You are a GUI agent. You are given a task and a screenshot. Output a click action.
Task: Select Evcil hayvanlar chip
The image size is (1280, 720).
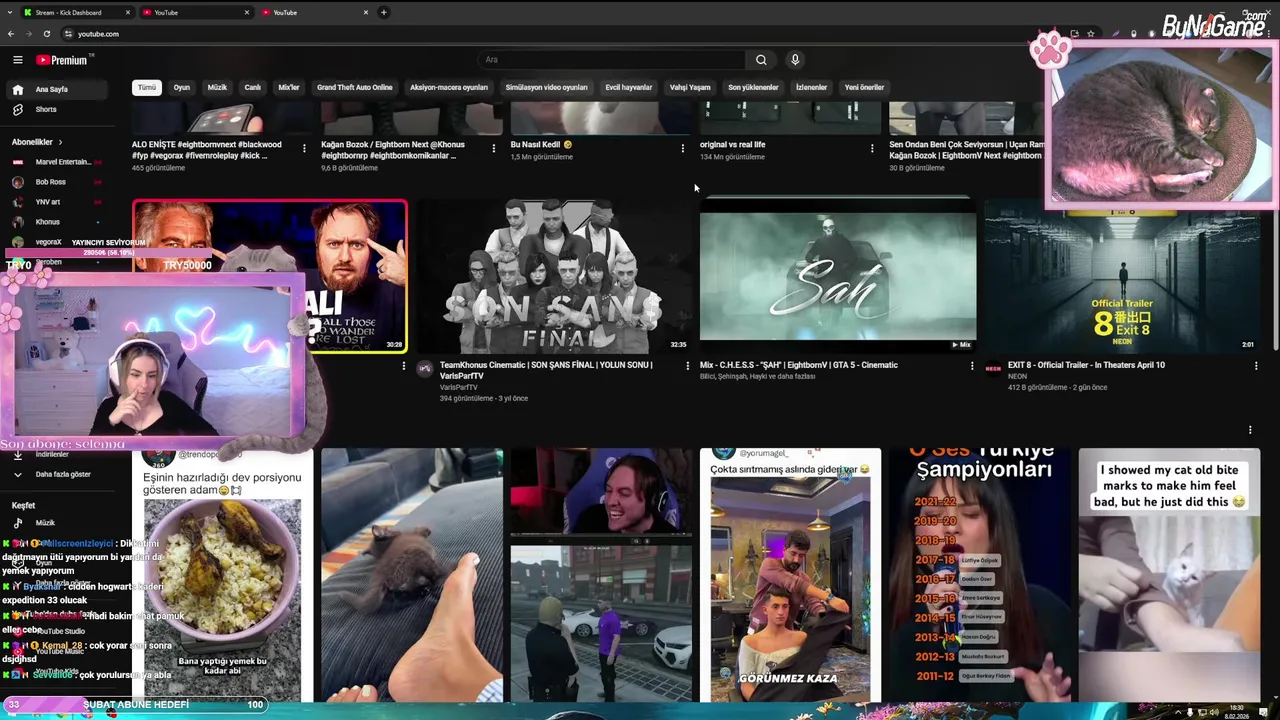click(x=629, y=87)
